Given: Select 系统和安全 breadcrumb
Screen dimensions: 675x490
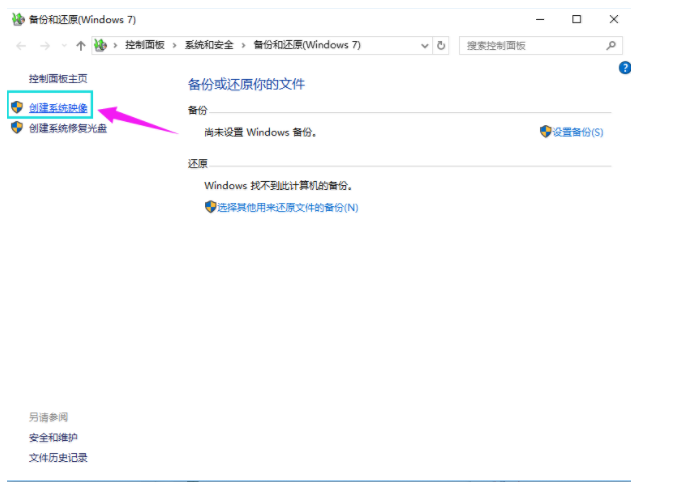Looking at the screenshot, I should pyautogui.click(x=209, y=45).
